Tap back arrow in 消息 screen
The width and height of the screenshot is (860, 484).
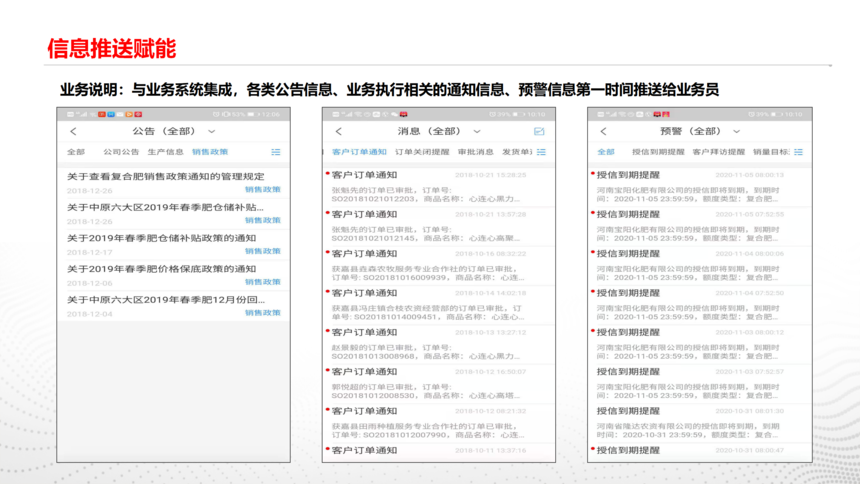click(338, 132)
